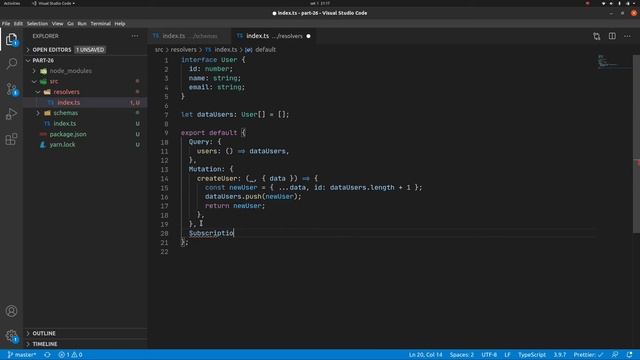Image resolution: width=640 pixels, height=360 pixels.
Task: Open Visual Studio Code app menu in top bar
Action: coord(53,3)
